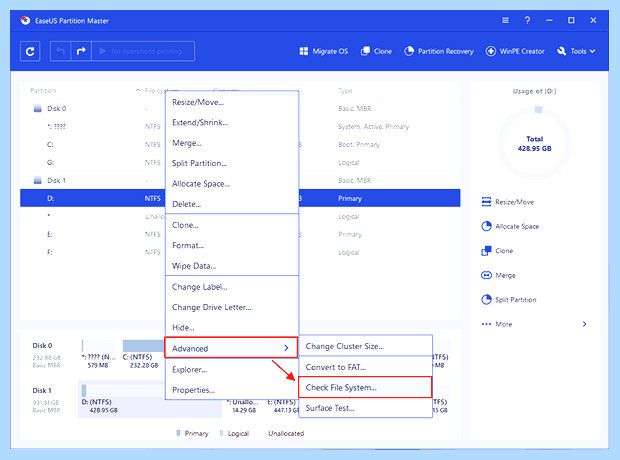Image resolution: width=620 pixels, height=460 pixels.
Task: Select the Disk 0 row in the partition list
Action: pos(240,108)
